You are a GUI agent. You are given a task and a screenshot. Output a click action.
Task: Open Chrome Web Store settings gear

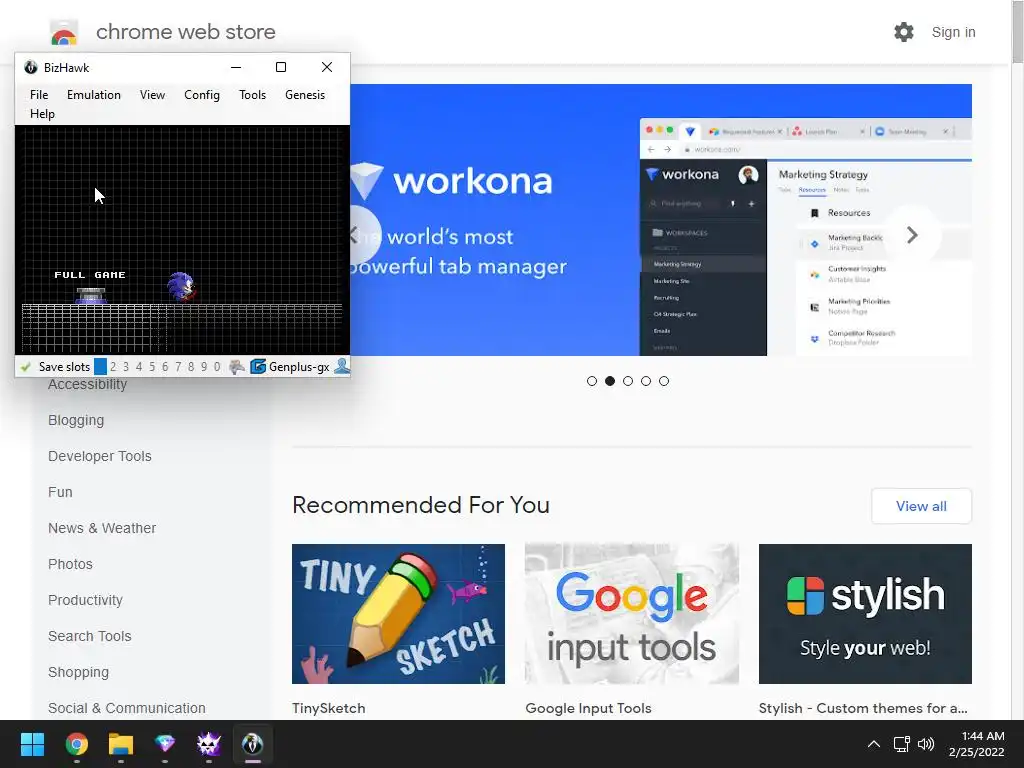904,32
